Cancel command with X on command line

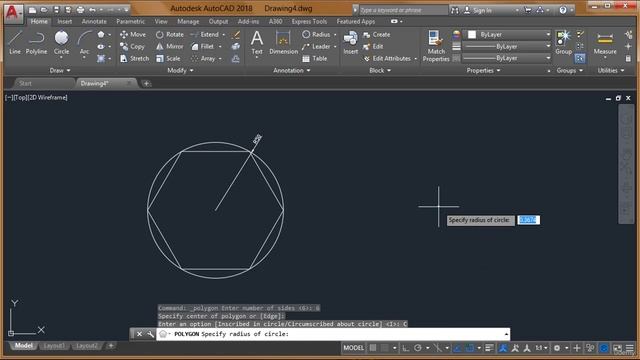tap(139, 334)
